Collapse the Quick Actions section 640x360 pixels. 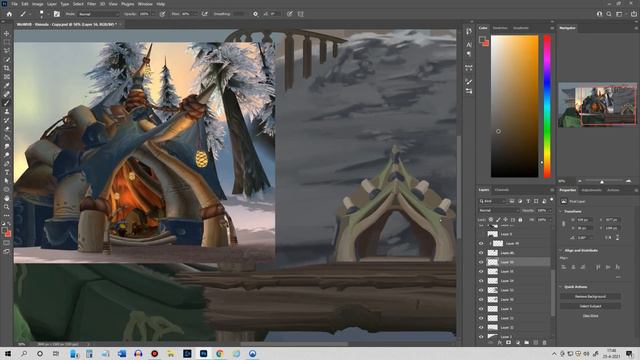(x=561, y=287)
